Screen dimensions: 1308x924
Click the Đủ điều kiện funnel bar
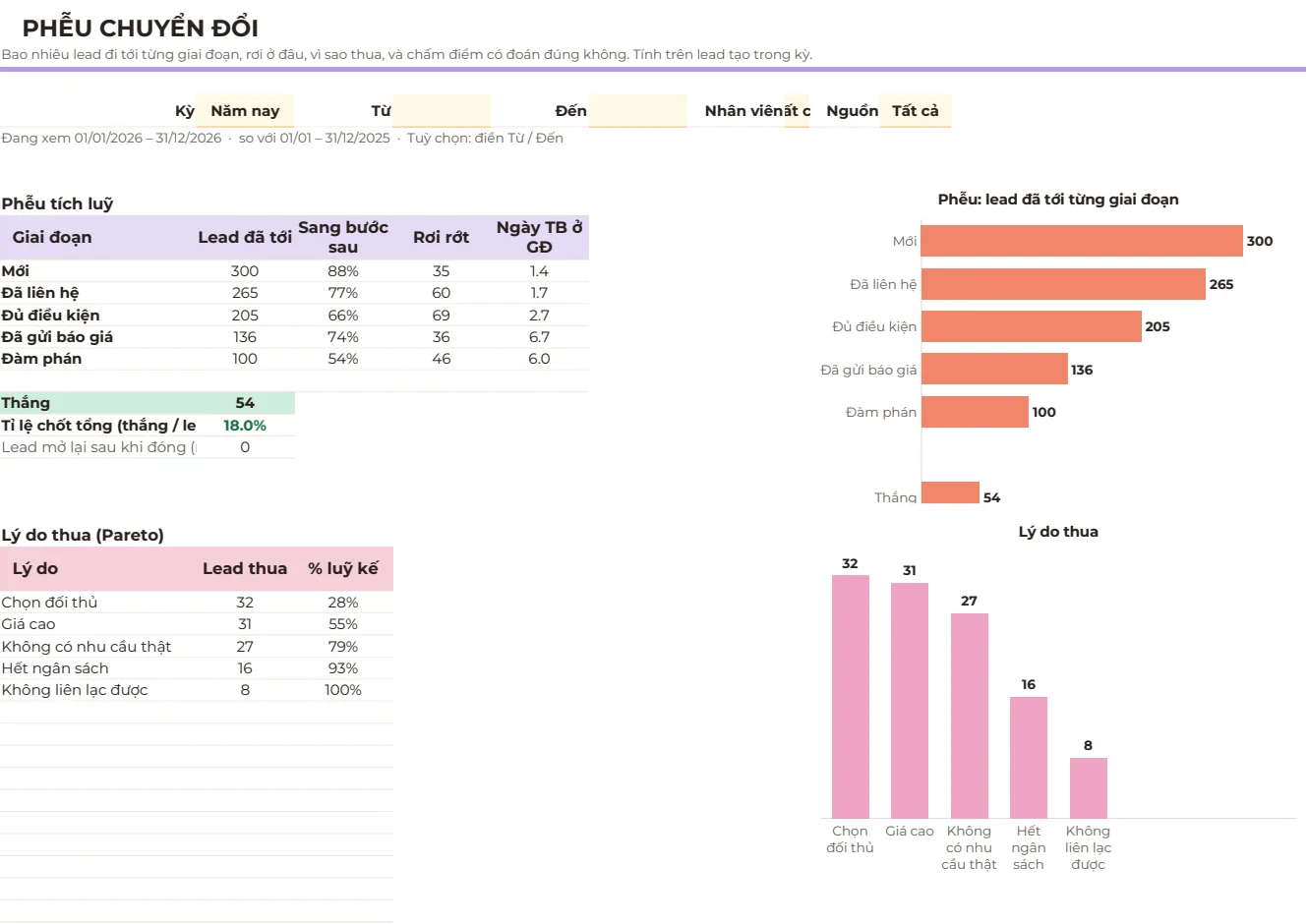tap(1032, 326)
